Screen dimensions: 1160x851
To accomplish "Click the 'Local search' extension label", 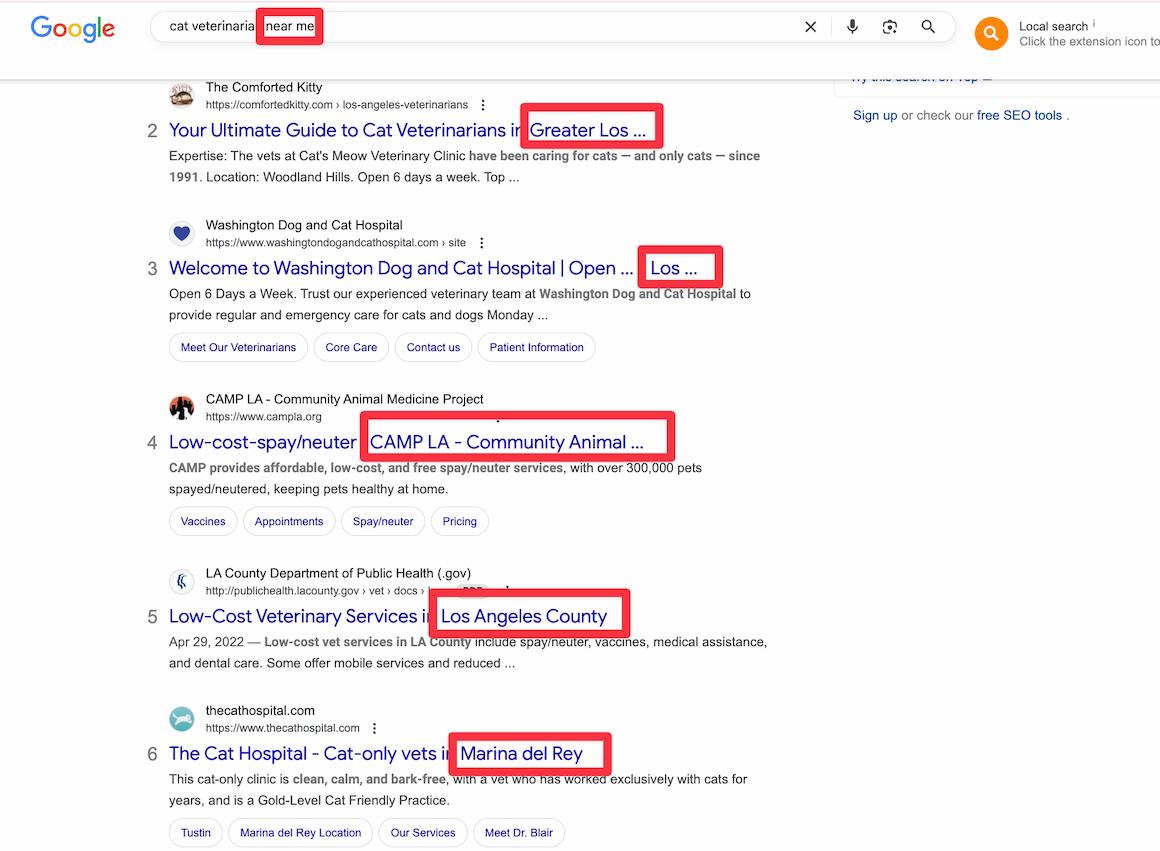I will click(1053, 26).
